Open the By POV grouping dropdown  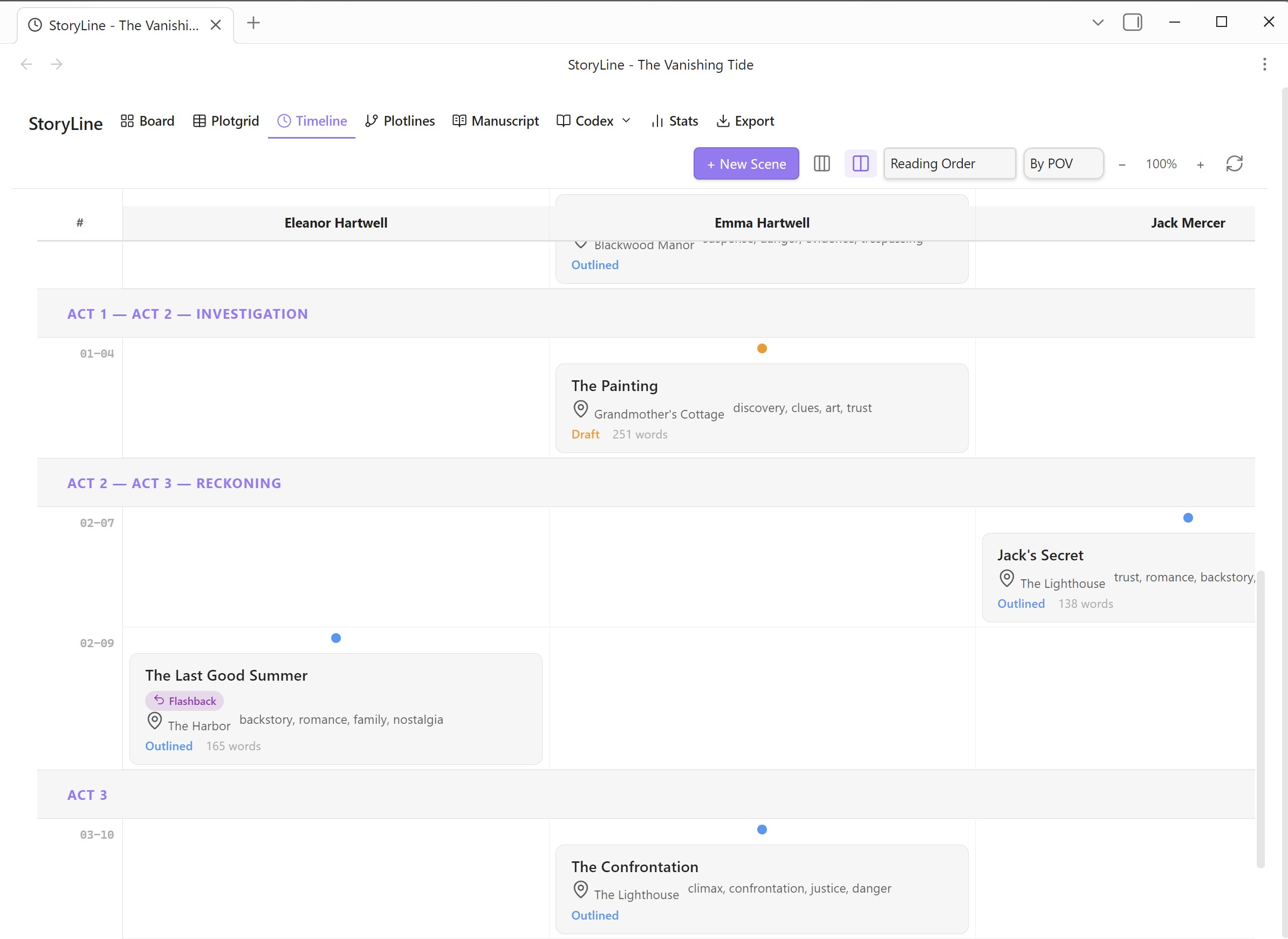click(x=1064, y=164)
